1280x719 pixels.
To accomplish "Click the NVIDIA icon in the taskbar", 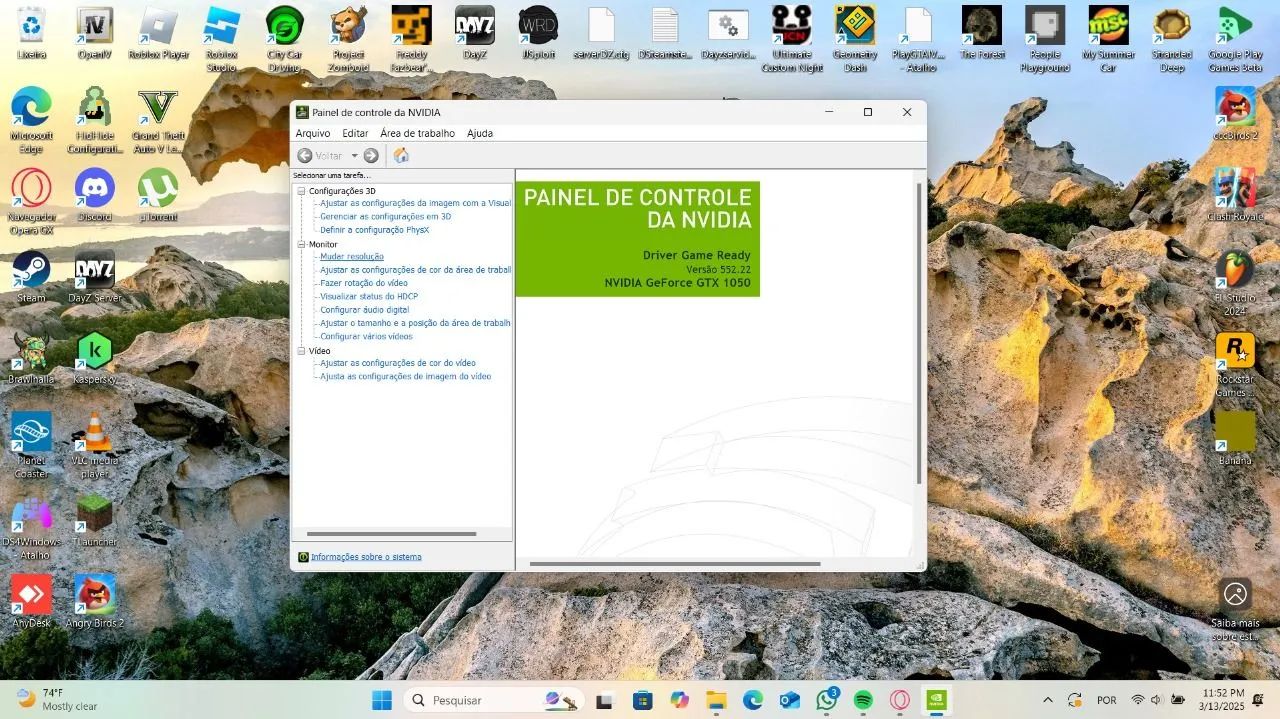I will click(x=936, y=700).
